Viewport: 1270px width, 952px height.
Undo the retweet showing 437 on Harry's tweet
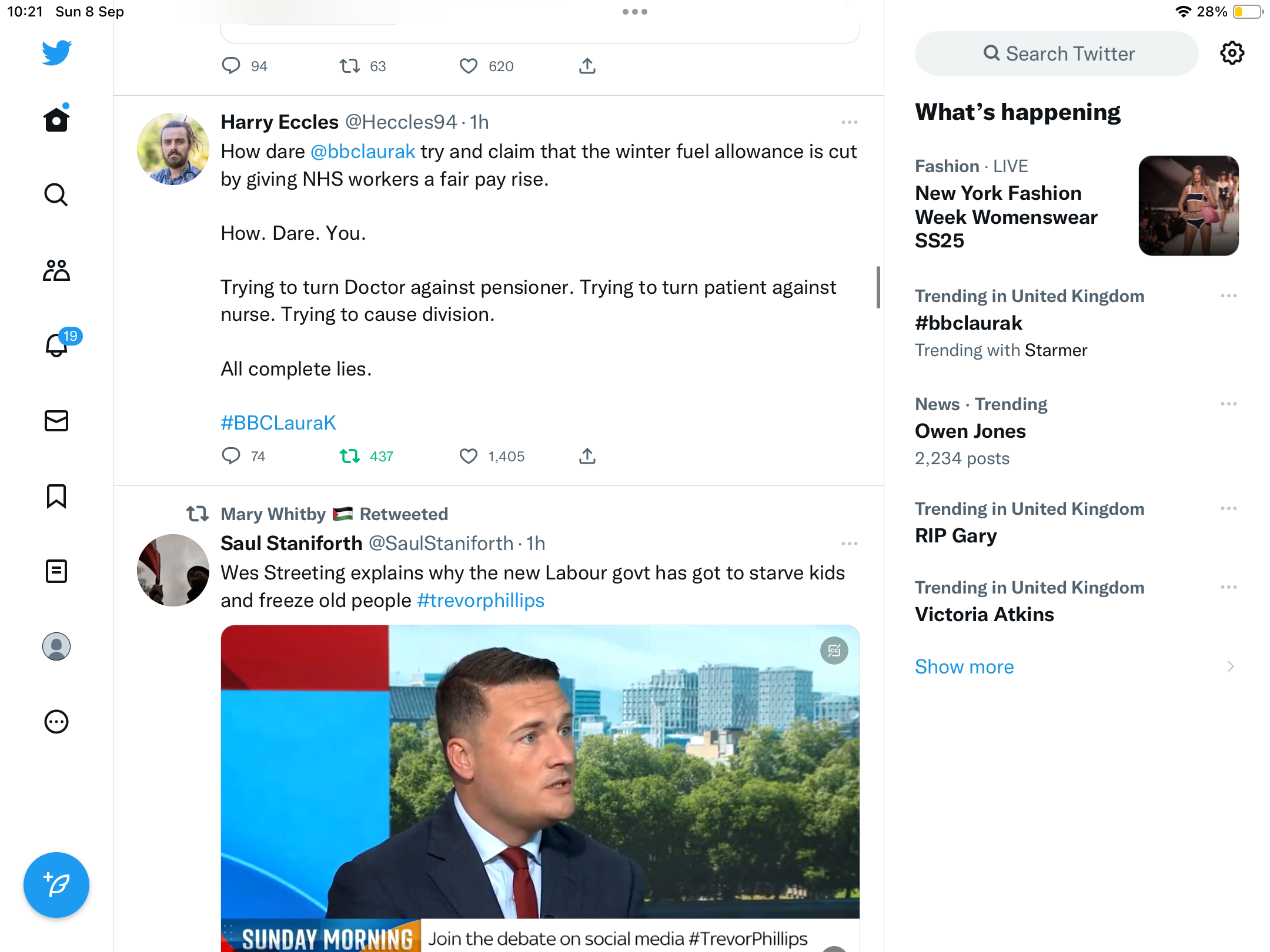click(x=350, y=456)
